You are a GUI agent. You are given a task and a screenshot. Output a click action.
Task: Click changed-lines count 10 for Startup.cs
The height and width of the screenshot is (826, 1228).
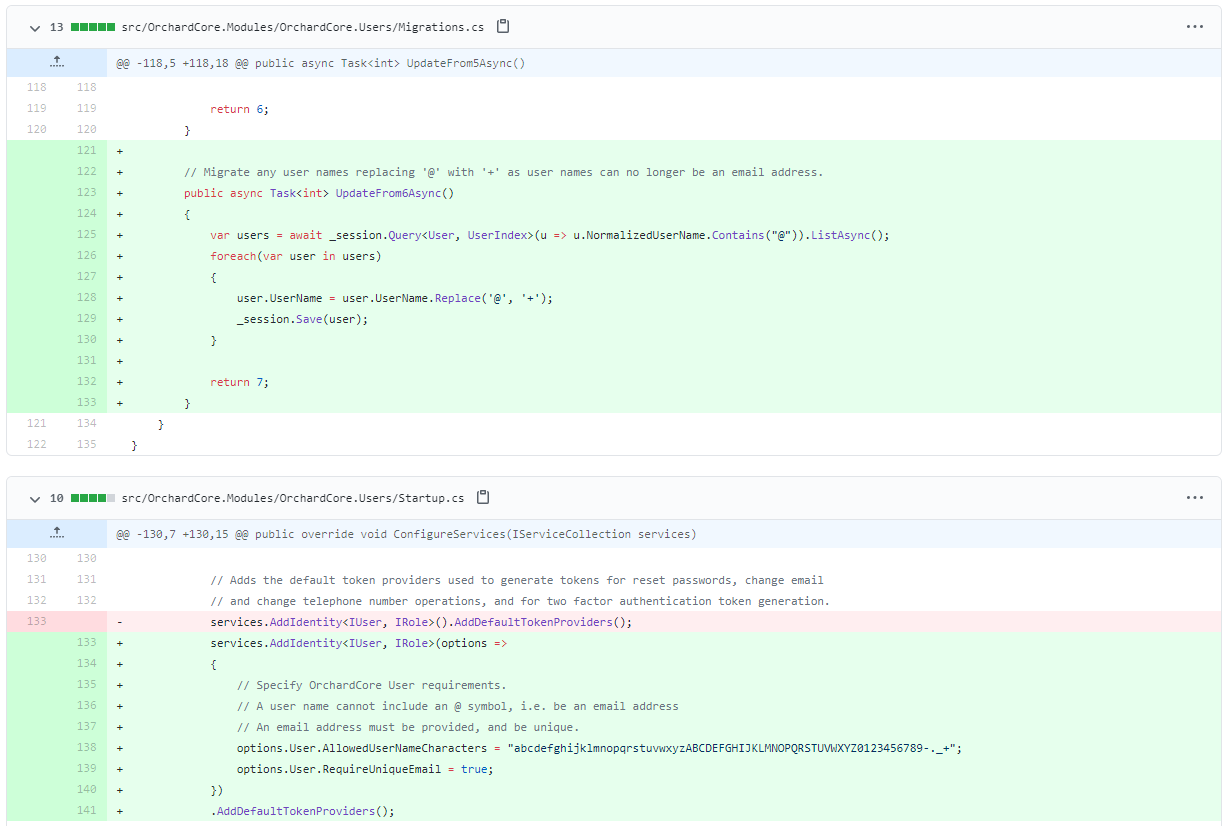click(56, 498)
